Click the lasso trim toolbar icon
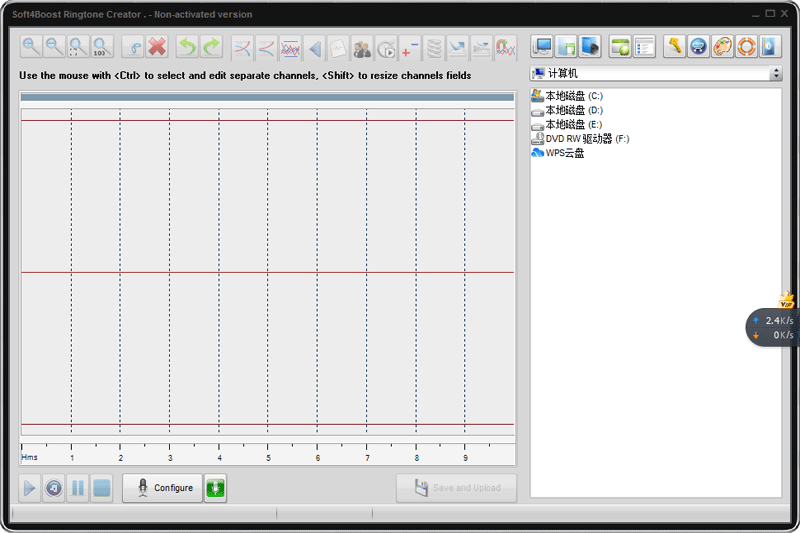 (134, 47)
